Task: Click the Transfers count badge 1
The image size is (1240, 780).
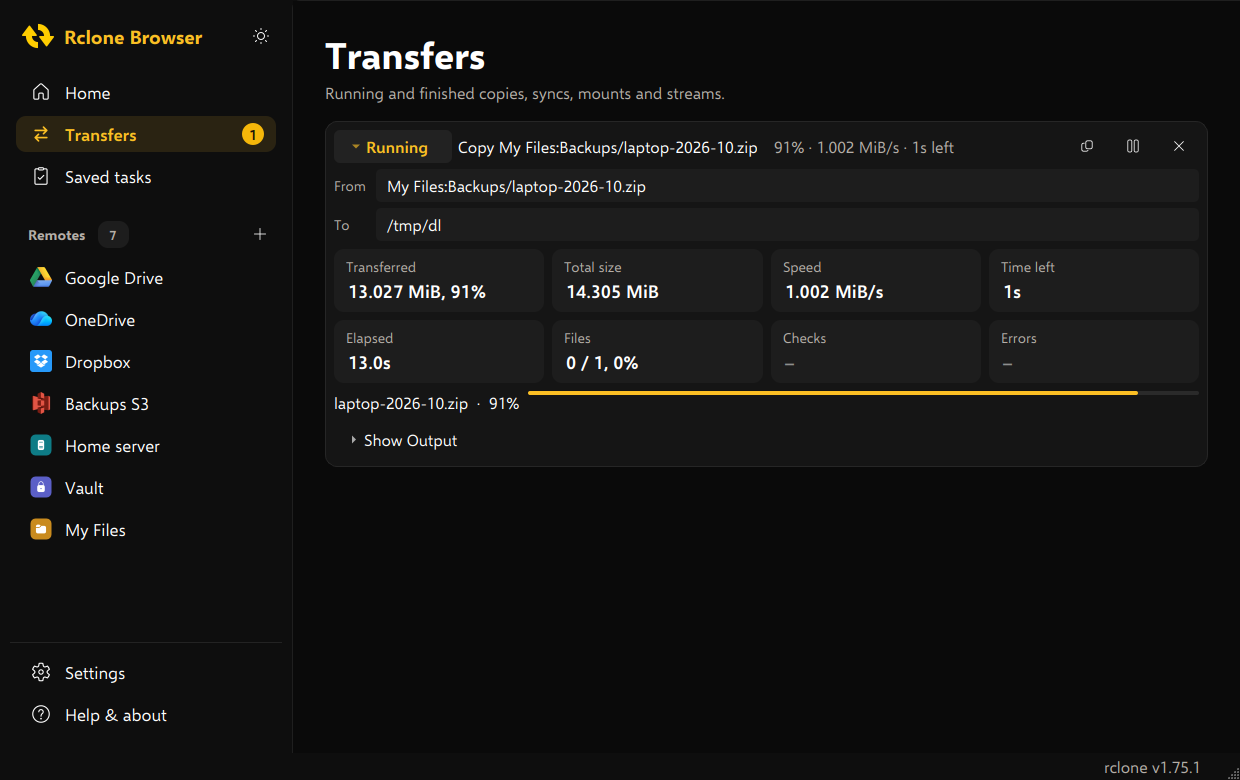Action: pos(253,135)
